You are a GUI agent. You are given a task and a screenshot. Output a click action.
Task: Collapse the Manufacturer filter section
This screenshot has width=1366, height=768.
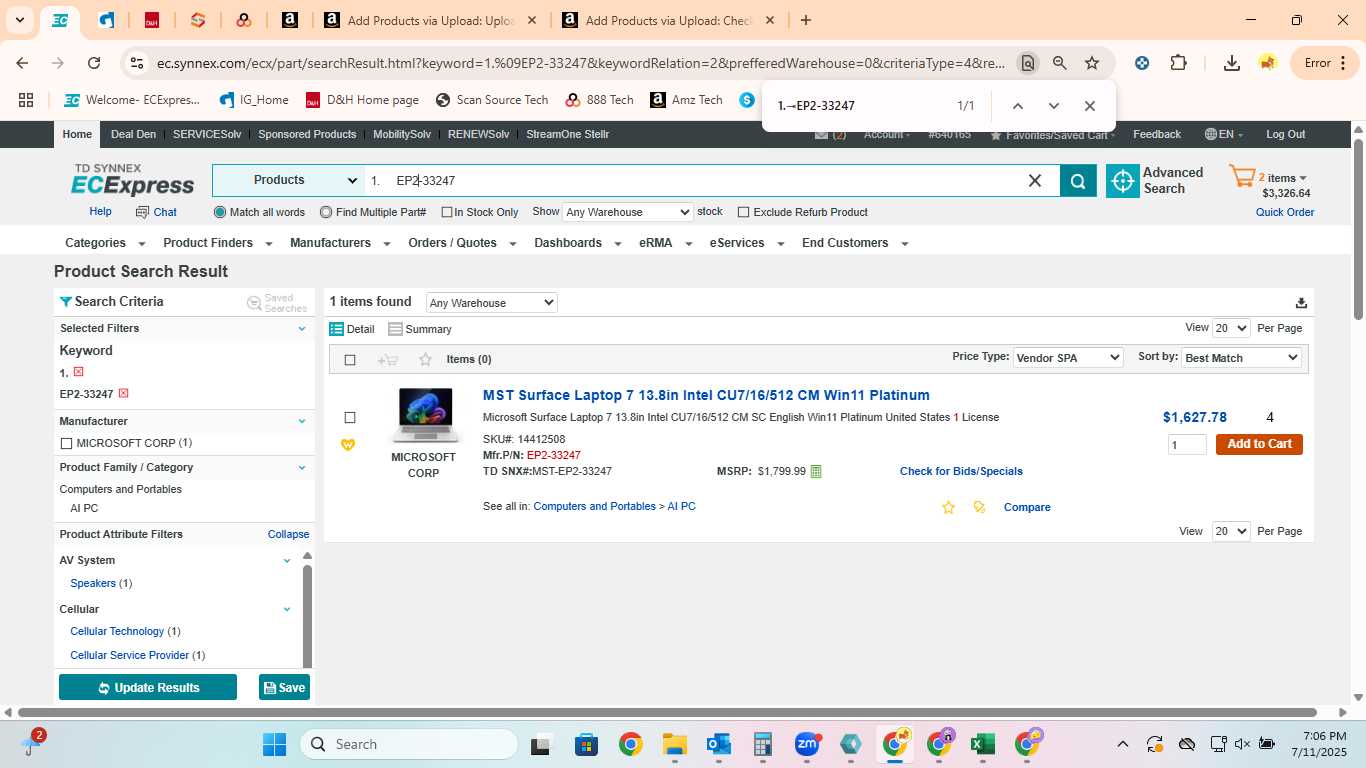(302, 421)
